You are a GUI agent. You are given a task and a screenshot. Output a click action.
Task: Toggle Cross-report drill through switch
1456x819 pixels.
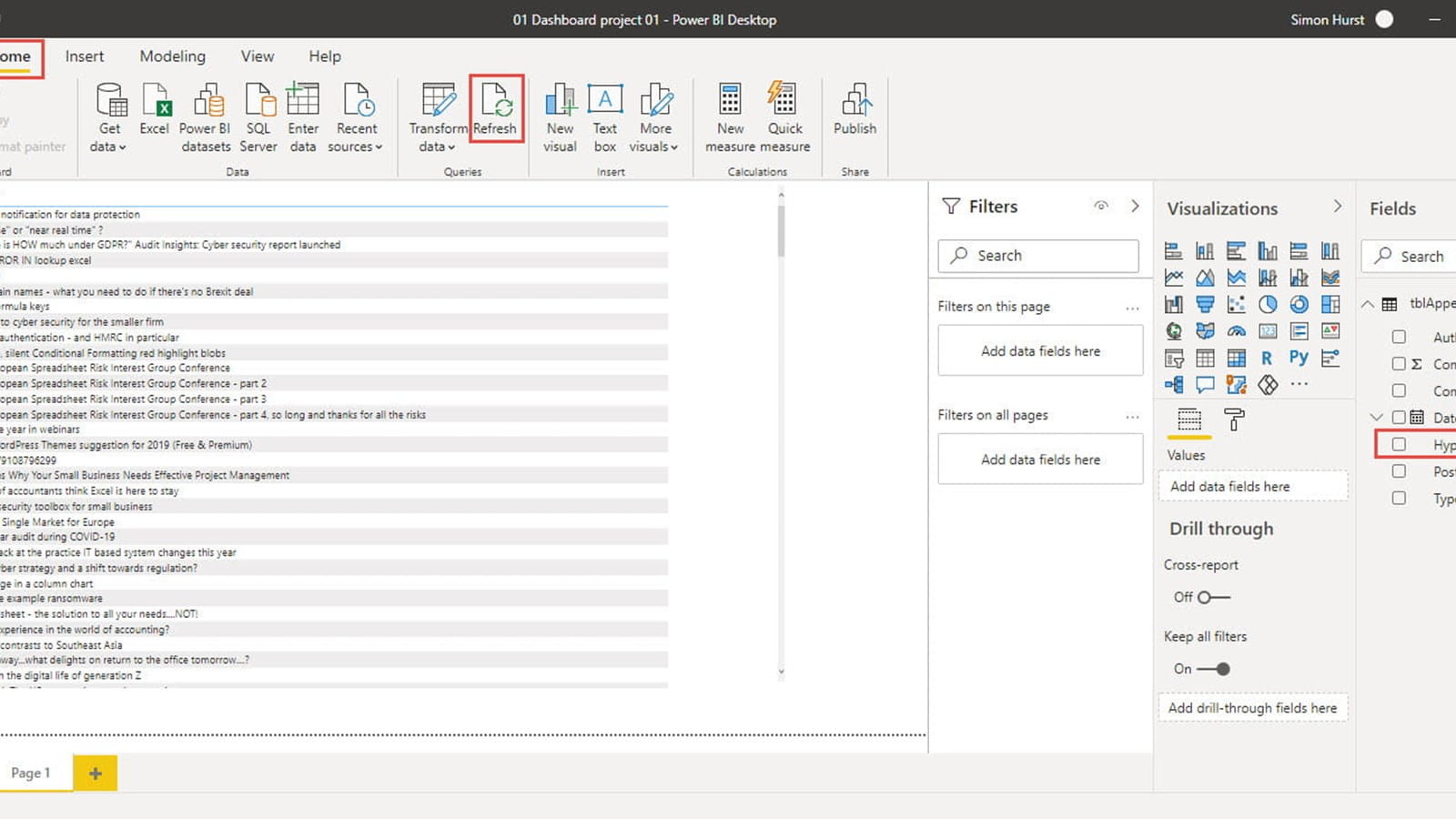click(x=1213, y=597)
